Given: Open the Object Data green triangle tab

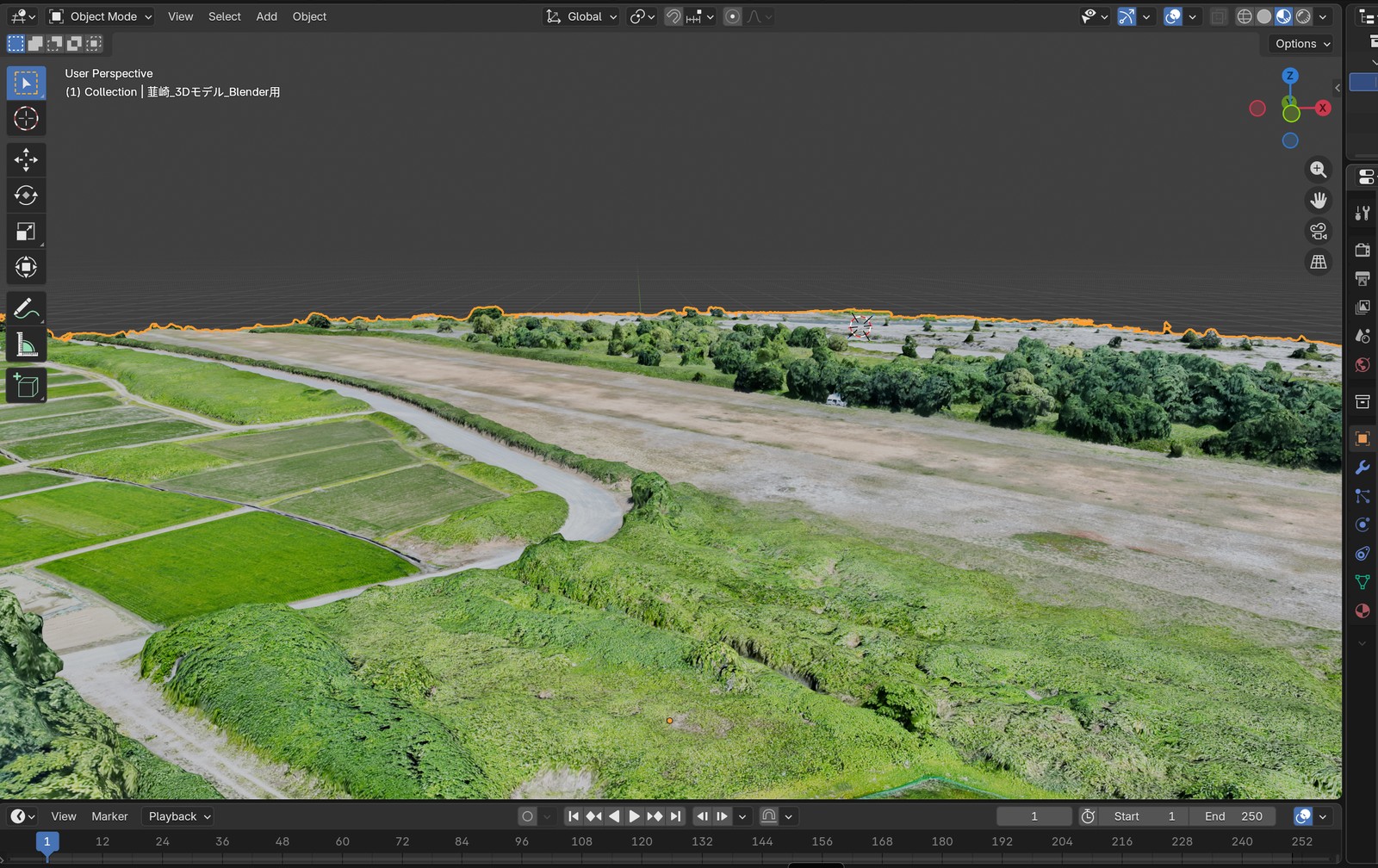Looking at the screenshot, I should click(x=1362, y=582).
